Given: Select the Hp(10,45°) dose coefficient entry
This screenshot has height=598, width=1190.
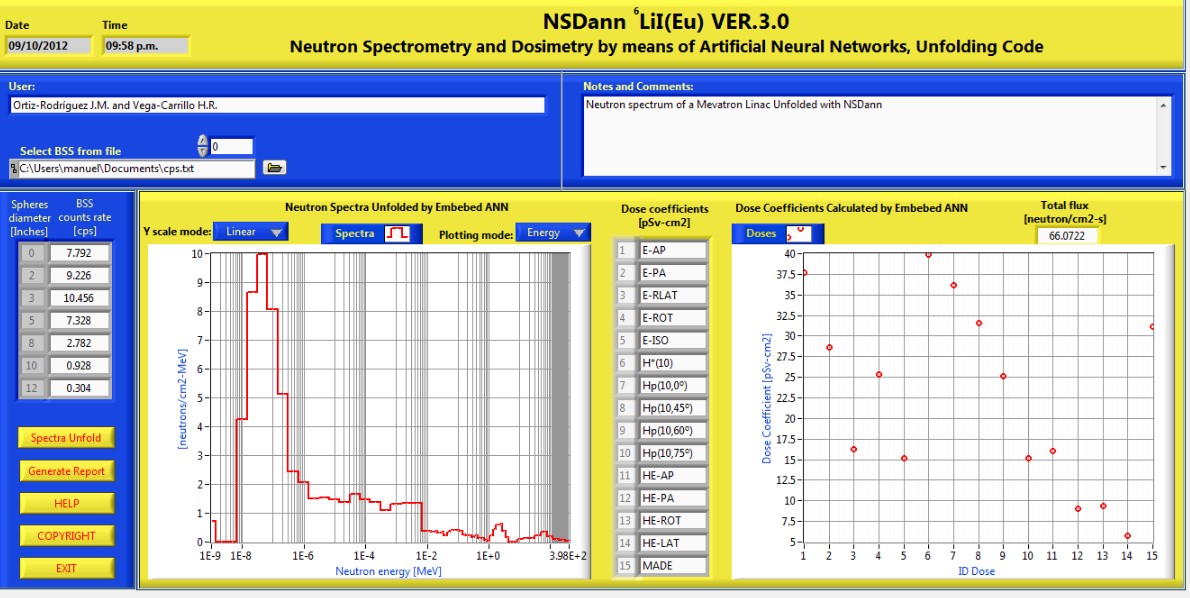Looking at the screenshot, I should 672,408.
